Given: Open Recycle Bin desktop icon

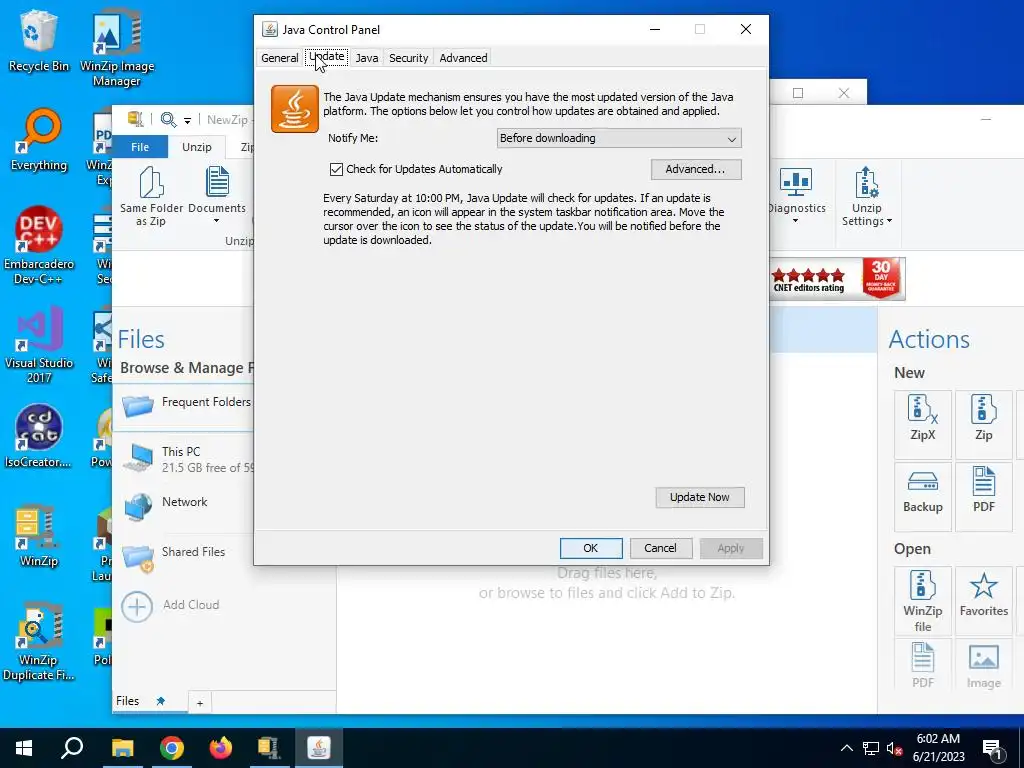Looking at the screenshot, I should pyautogui.click(x=38, y=41).
